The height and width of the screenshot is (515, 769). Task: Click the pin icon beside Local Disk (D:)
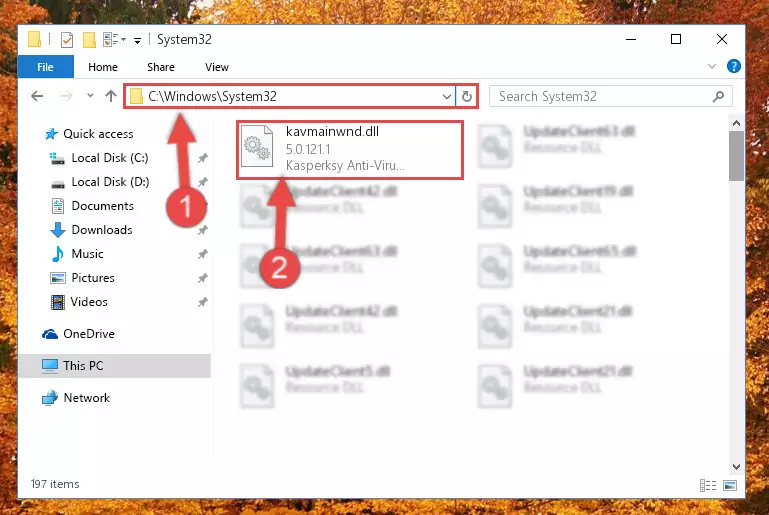[x=203, y=182]
